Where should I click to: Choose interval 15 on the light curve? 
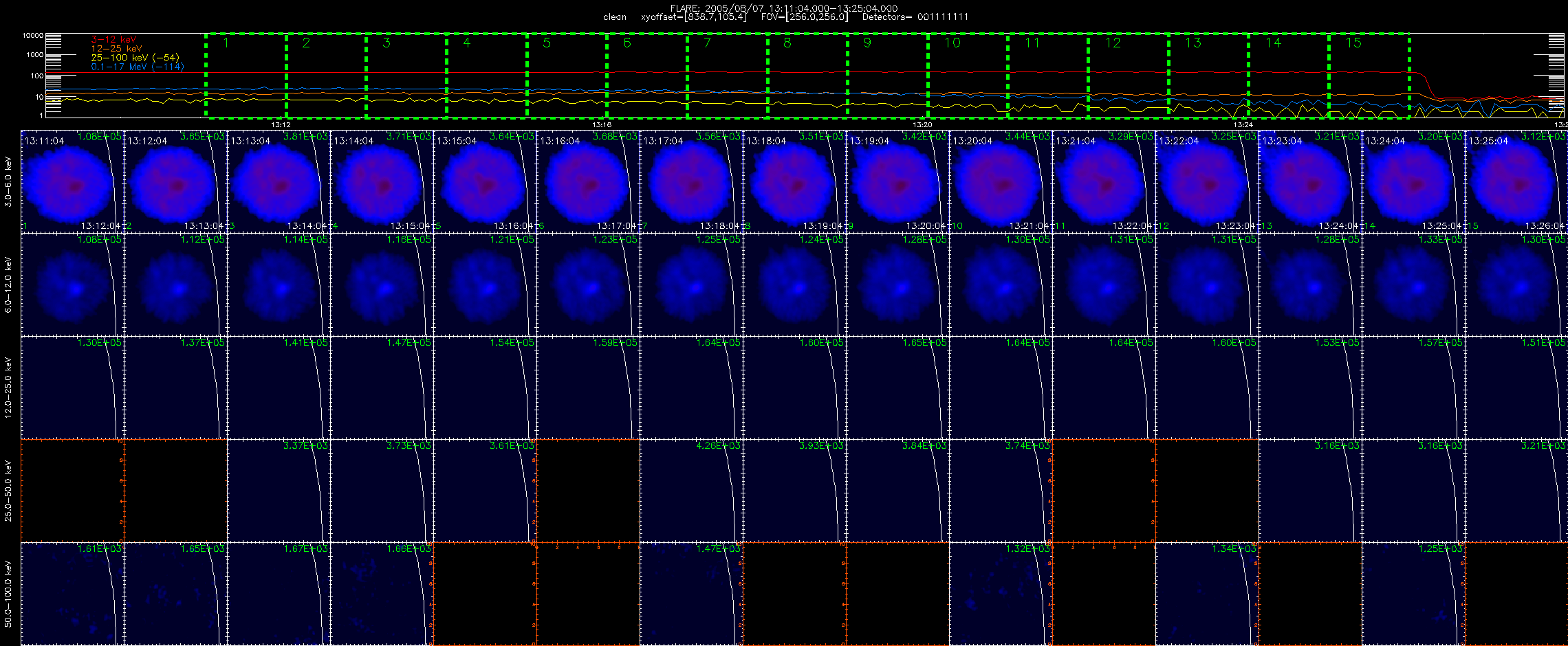tap(1369, 76)
